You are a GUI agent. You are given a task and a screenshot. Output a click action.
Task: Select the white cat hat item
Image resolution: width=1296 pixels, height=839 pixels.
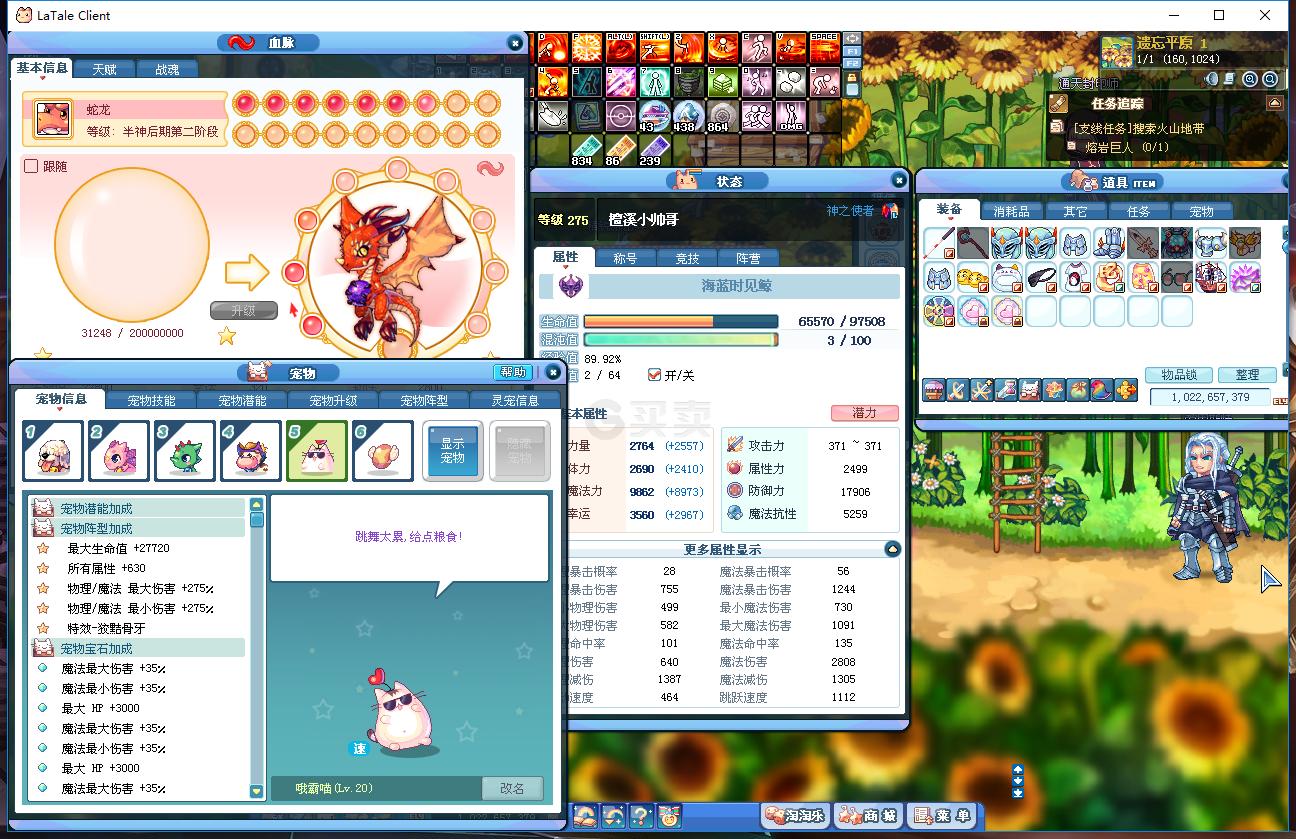coord(1007,277)
